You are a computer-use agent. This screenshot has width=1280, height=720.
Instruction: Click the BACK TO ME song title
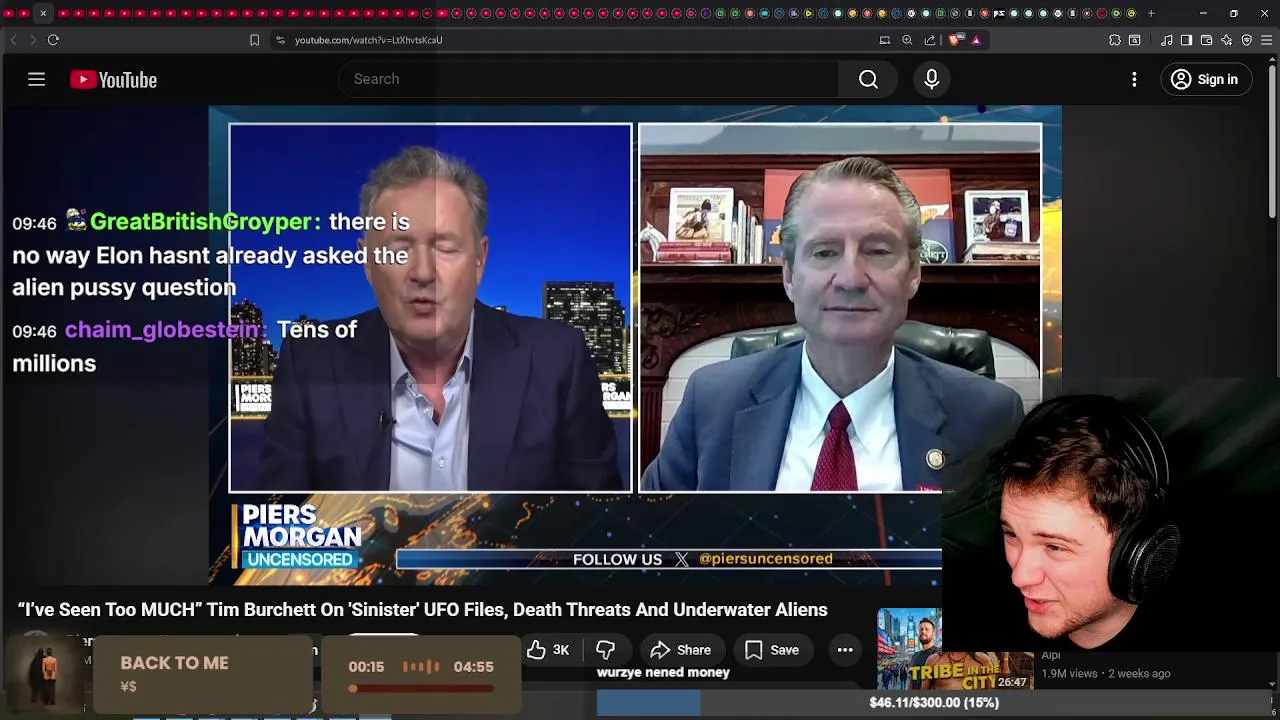[x=174, y=663]
